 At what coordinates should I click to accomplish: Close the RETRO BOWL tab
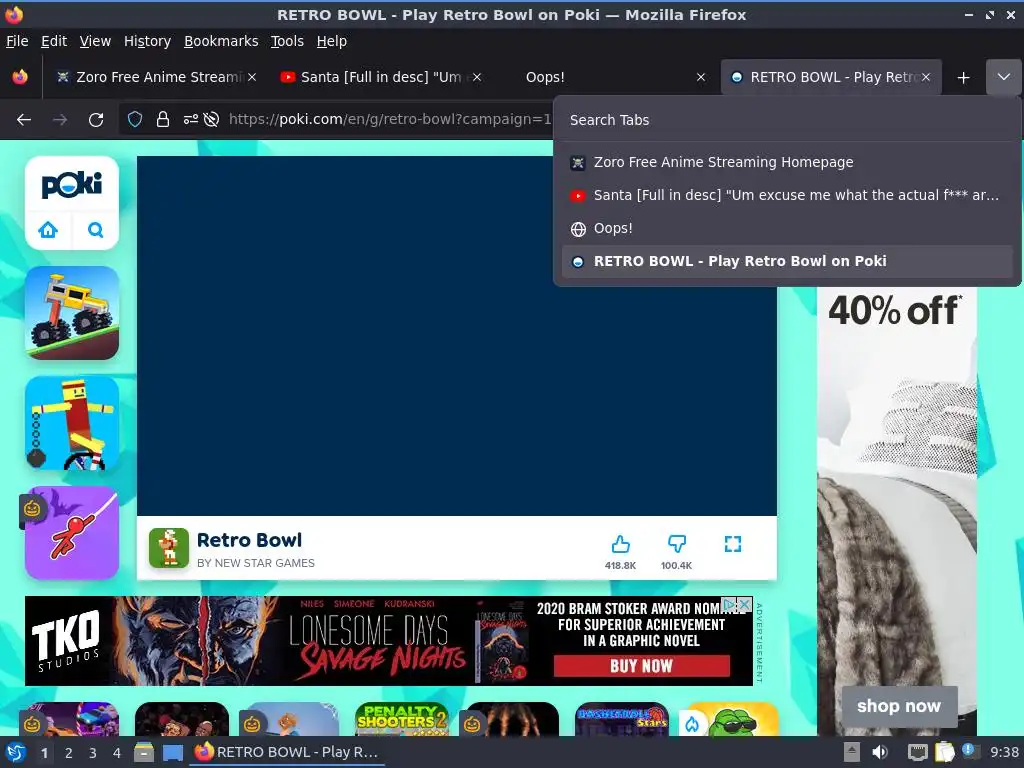[x=926, y=77]
